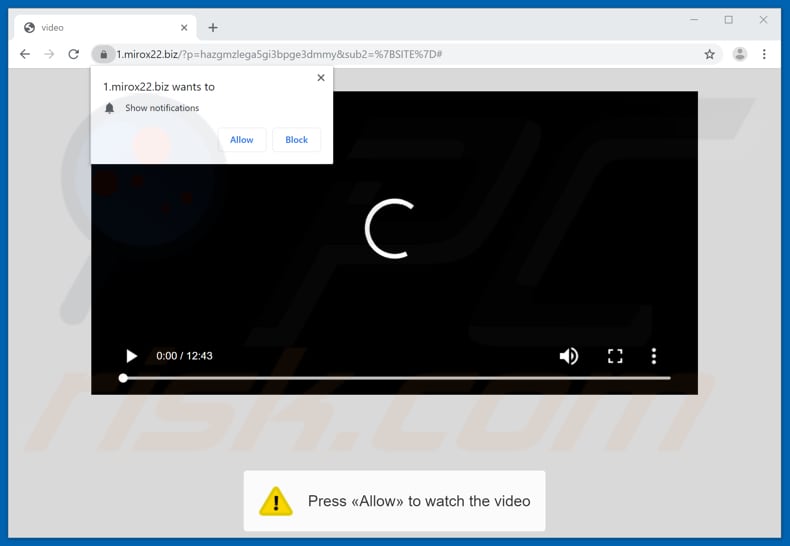Enter fullscreen mode on the video
The width and height of the screenshot is (790, 546).
(615, 356)
